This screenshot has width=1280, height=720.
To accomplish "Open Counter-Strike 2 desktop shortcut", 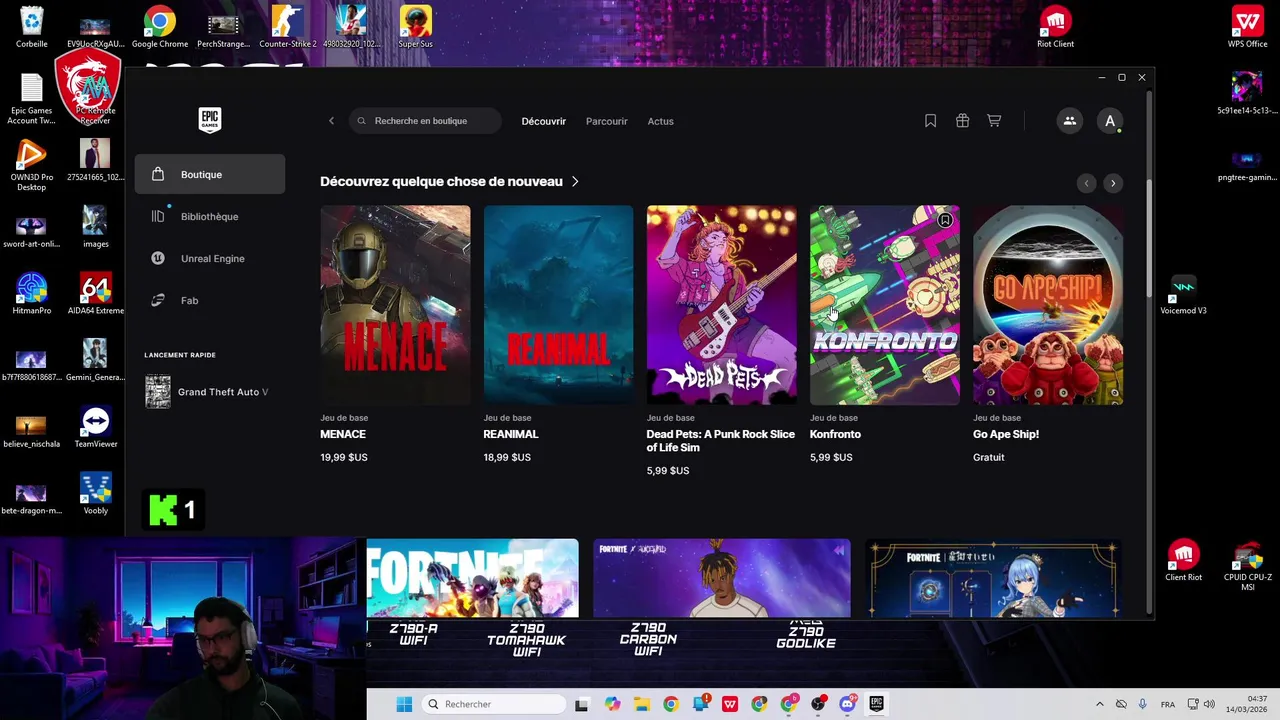I will [287, 27].
